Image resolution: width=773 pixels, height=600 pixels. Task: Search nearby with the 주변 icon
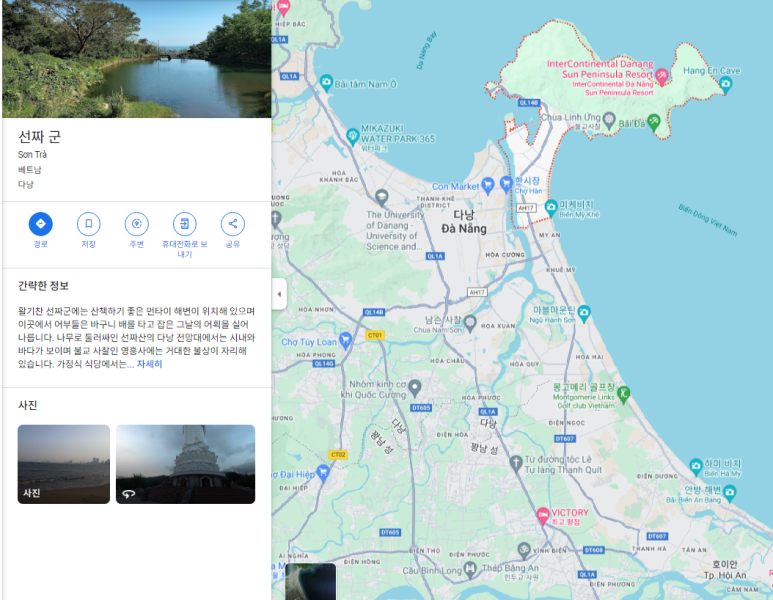tap(137, 224)
